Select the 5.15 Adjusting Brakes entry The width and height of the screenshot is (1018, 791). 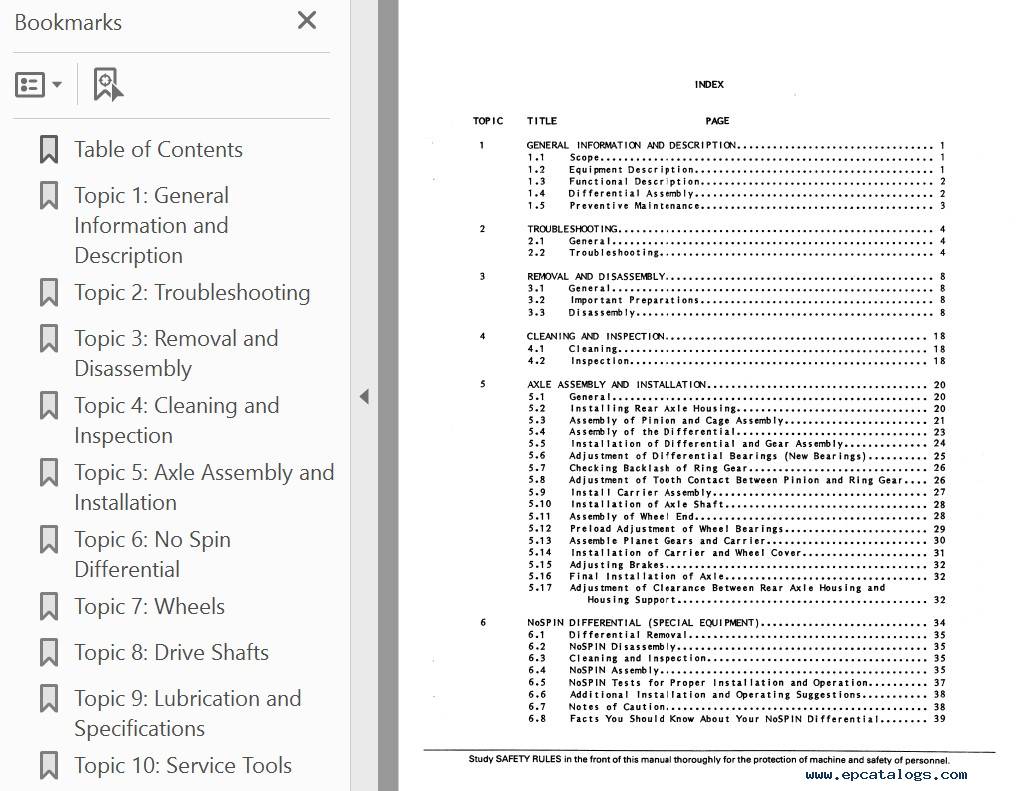(736, 565)
